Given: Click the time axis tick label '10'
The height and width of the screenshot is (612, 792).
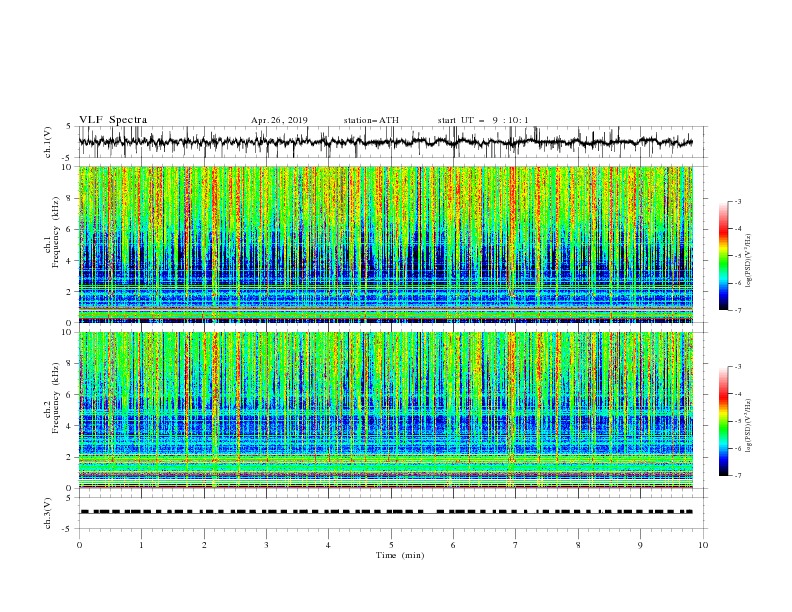Looking at the screenshot, I should tap(703, 545).
